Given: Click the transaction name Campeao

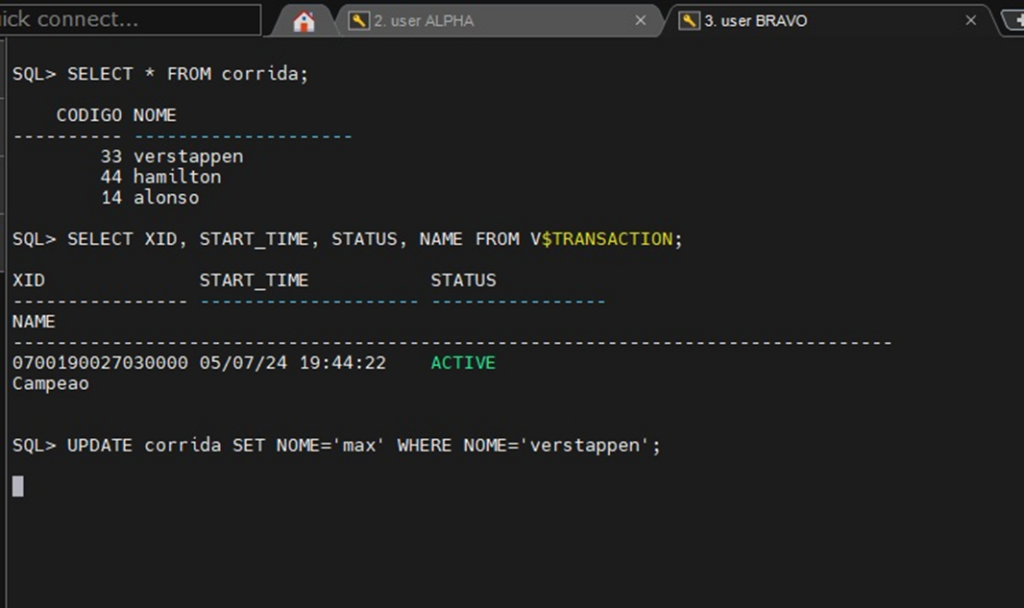Looking at the screenshot, I should click(51, 384).
